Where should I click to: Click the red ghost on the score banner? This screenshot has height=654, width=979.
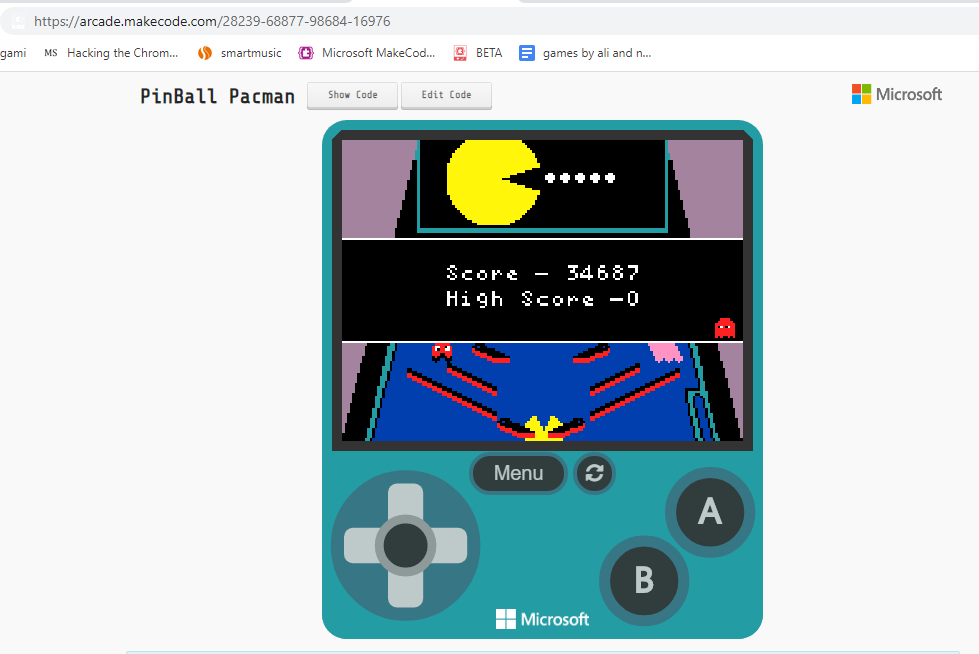coord(725,328)
